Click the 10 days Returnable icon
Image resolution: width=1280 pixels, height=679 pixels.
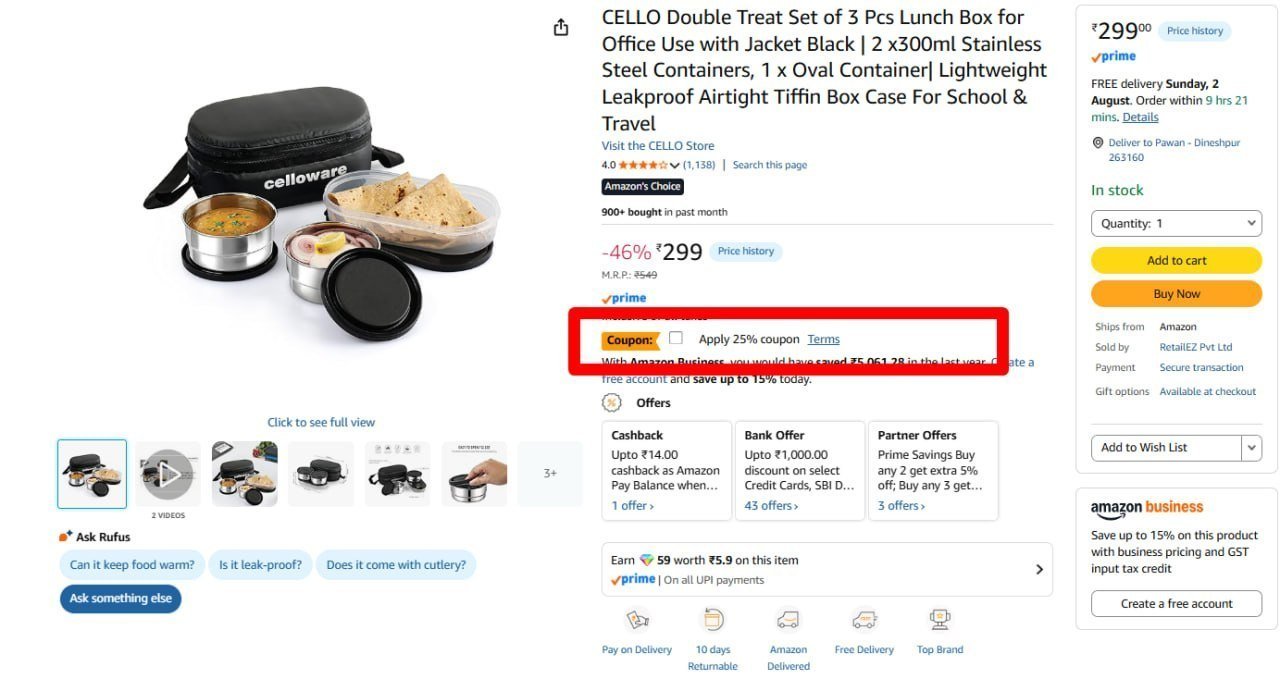coord(713,620)
